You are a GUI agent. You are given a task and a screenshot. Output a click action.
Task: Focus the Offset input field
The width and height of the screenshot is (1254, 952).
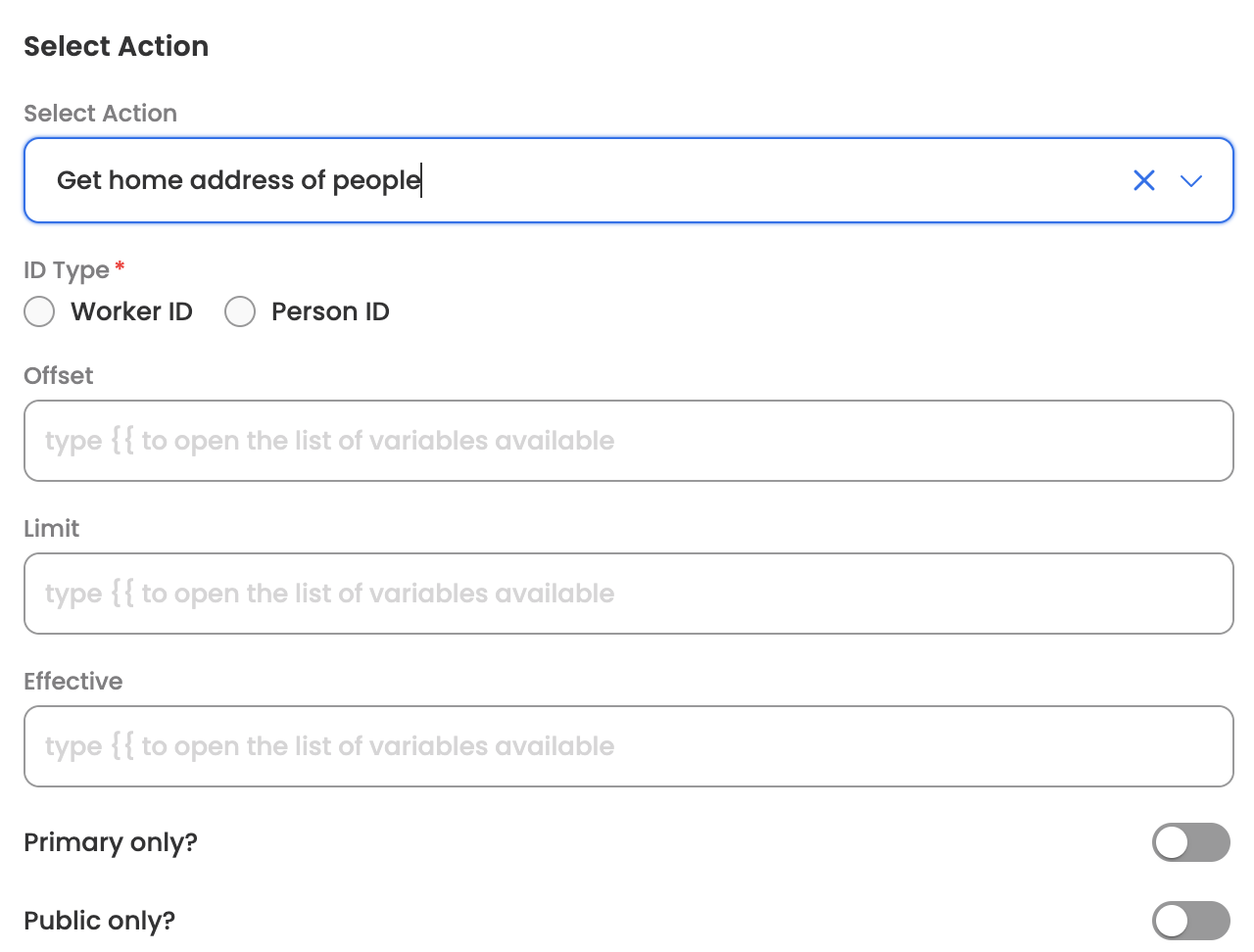coord(628,441)
